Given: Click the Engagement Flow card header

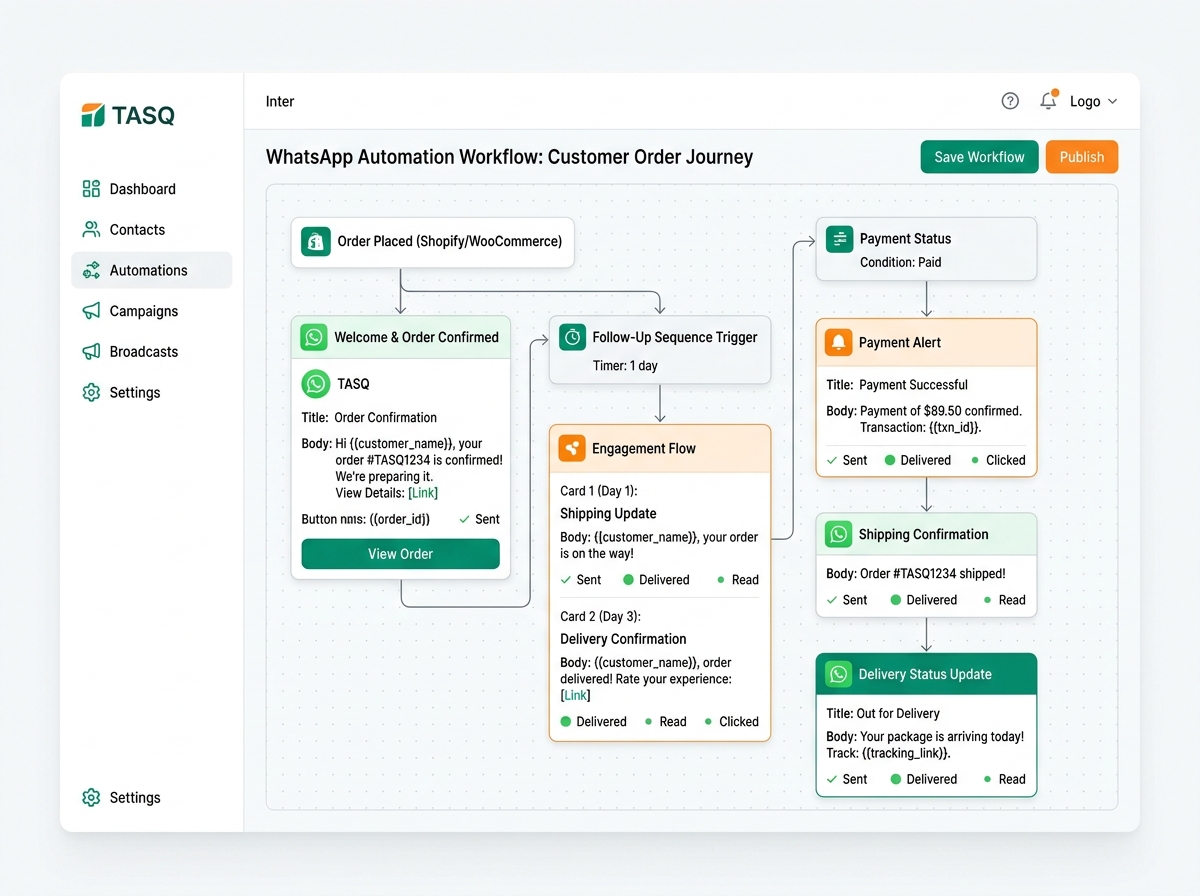Looking at the screenshot, I should 660,448.
